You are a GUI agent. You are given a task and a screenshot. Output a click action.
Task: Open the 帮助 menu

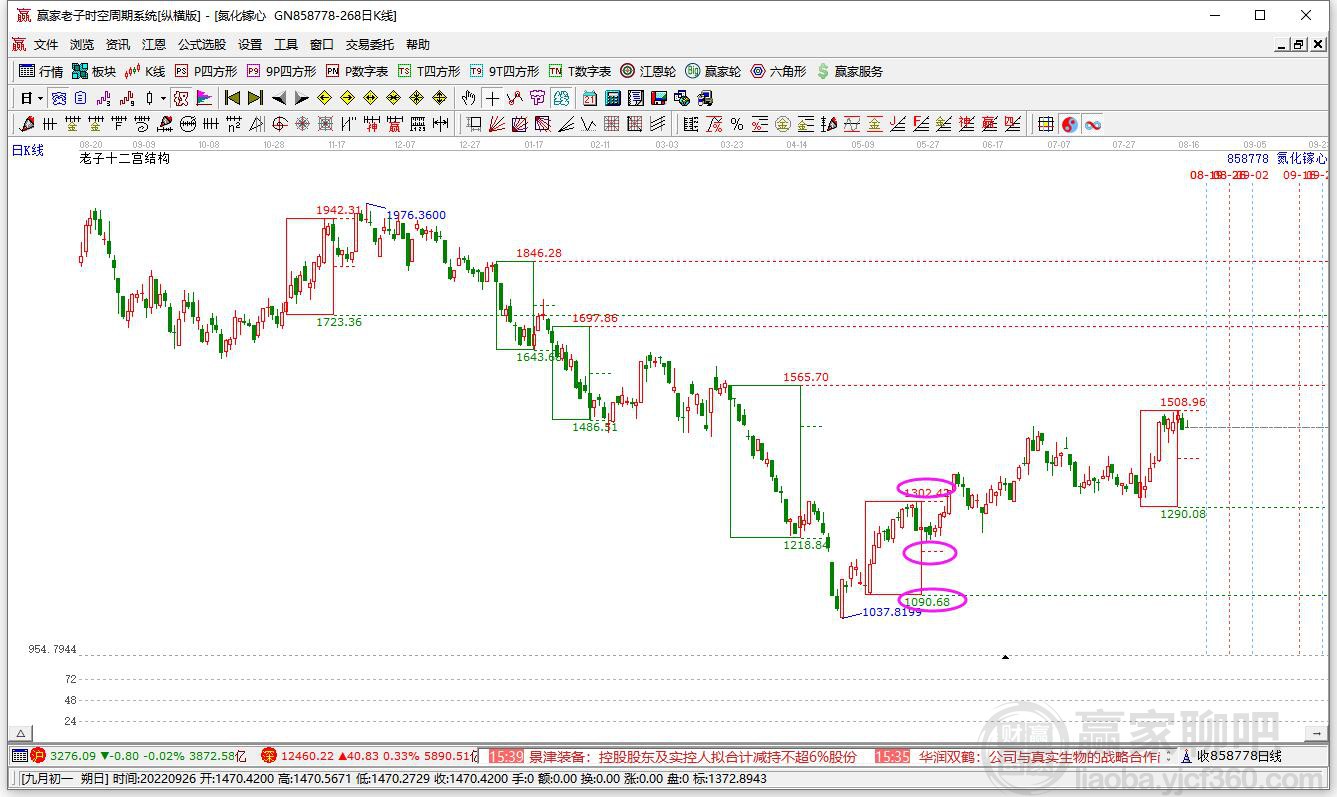click(x=418, y=45)
